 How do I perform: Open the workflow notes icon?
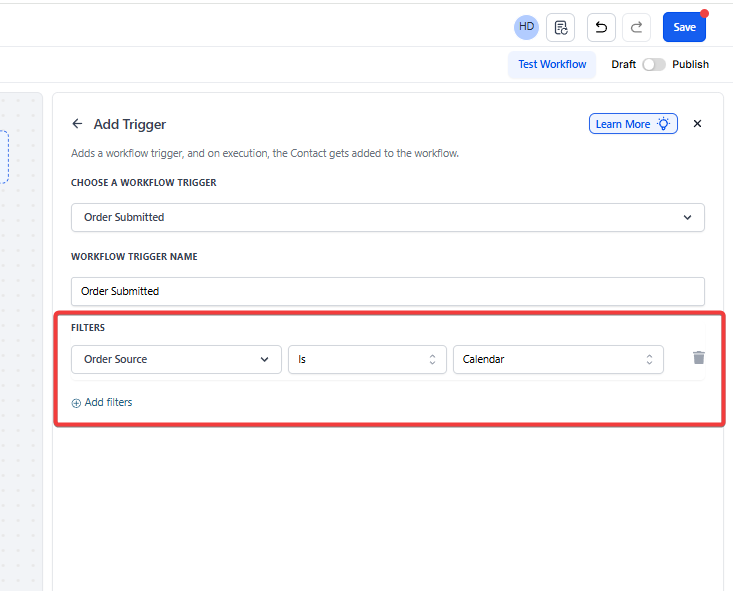[560, 27]
